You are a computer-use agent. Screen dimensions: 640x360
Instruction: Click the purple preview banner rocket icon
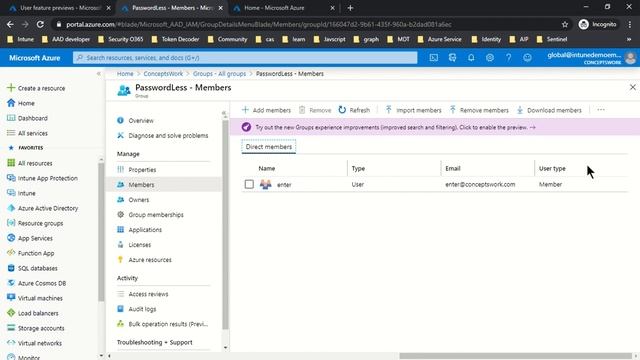pyautogui.click(x=246, y=127)
